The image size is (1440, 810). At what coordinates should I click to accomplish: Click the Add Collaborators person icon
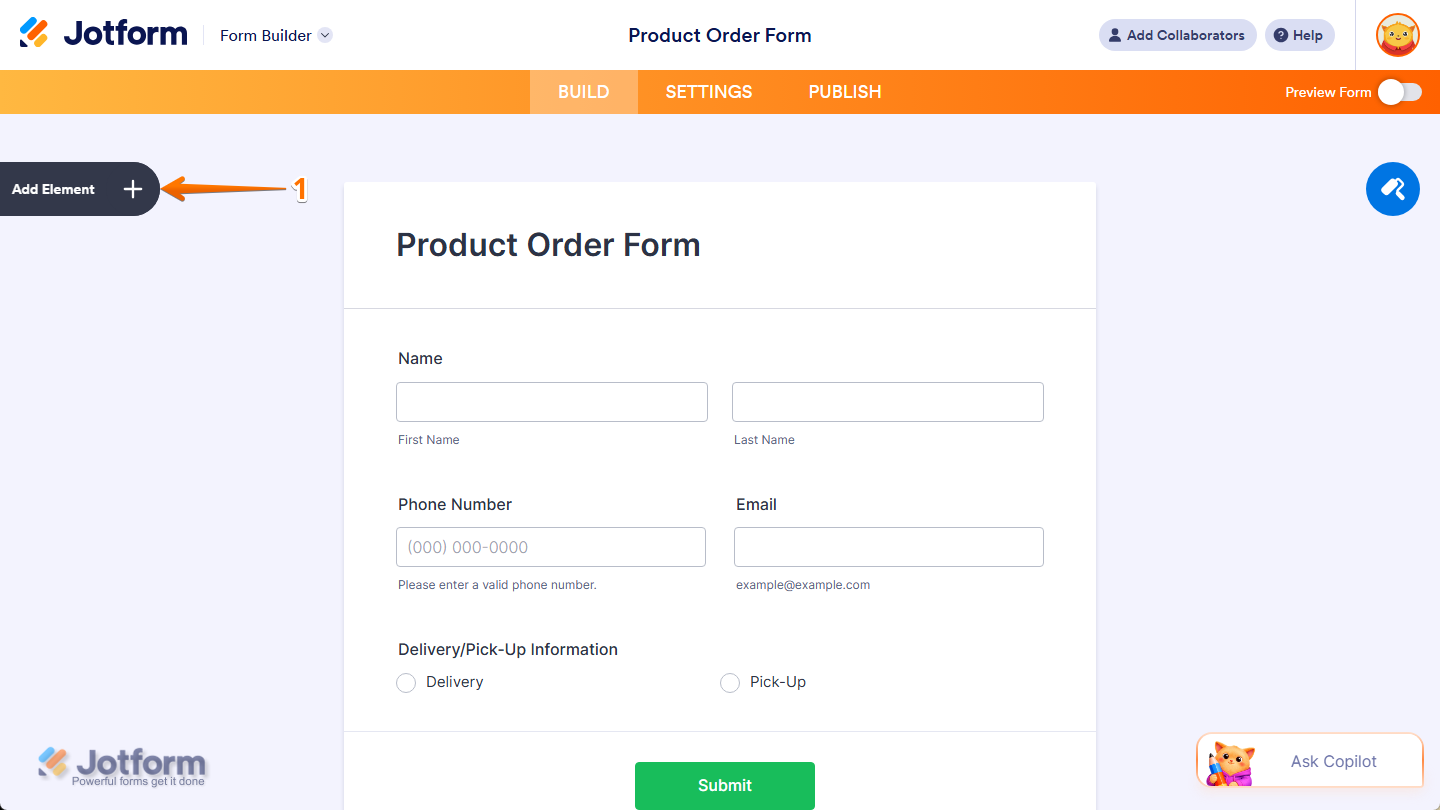click(x=1114, y=35)
